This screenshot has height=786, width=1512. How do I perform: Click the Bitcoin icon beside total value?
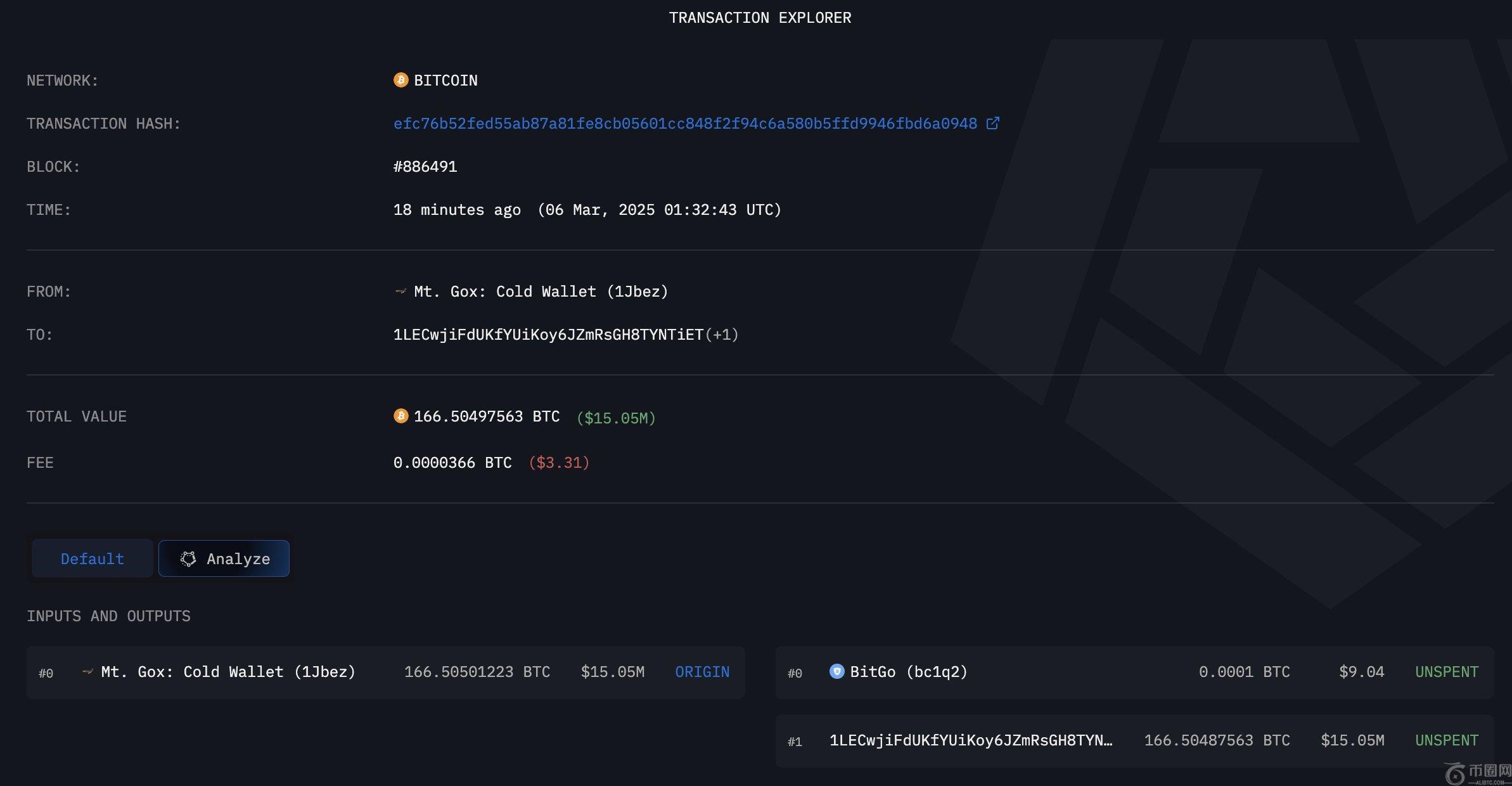click(400, 416)
